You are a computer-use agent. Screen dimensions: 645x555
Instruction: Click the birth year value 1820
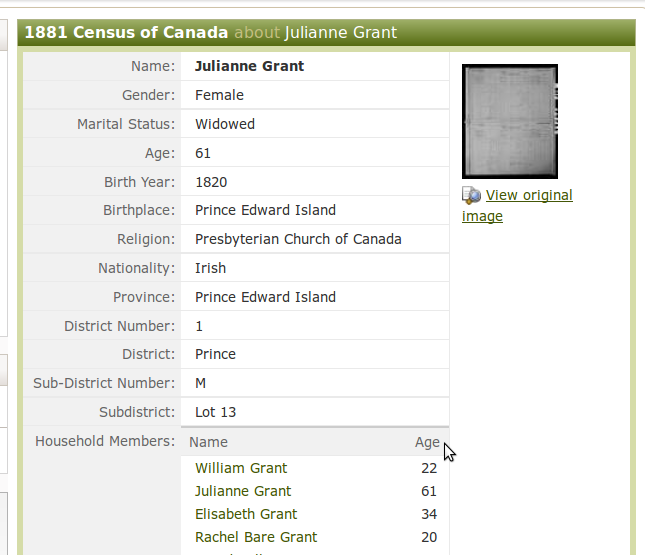(x=211, y=182)
